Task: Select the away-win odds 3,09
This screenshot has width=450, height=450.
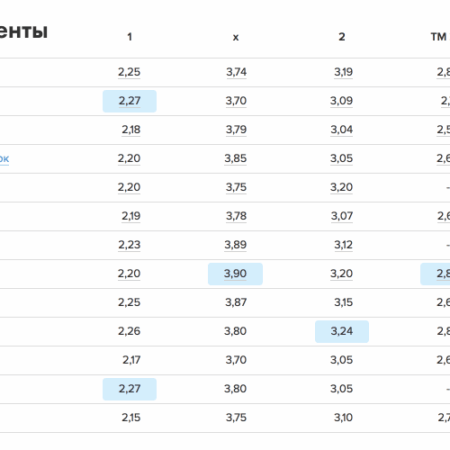Action: 341,101
